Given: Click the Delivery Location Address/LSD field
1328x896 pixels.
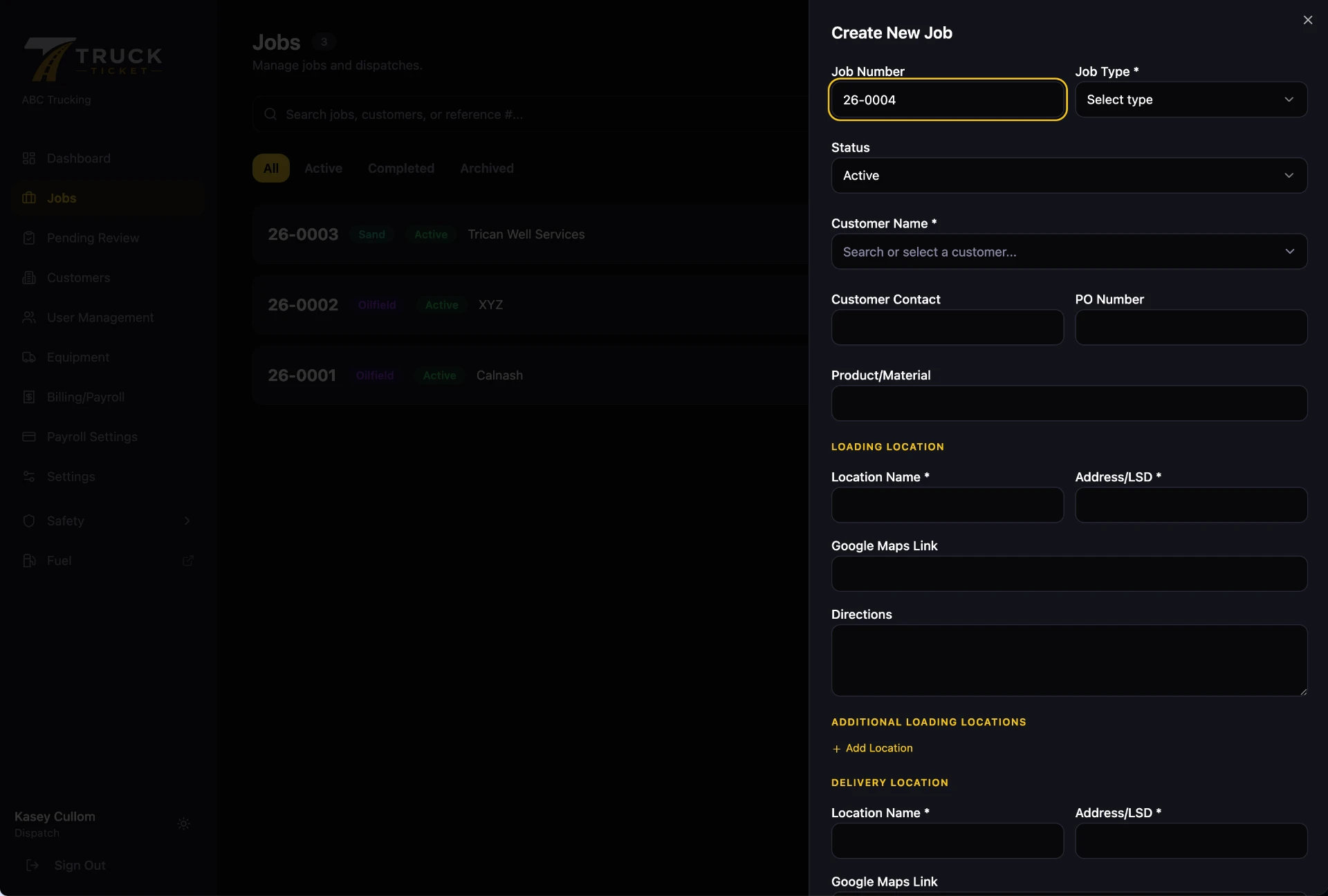Looking at the screenshot, I should [1191, 841].
